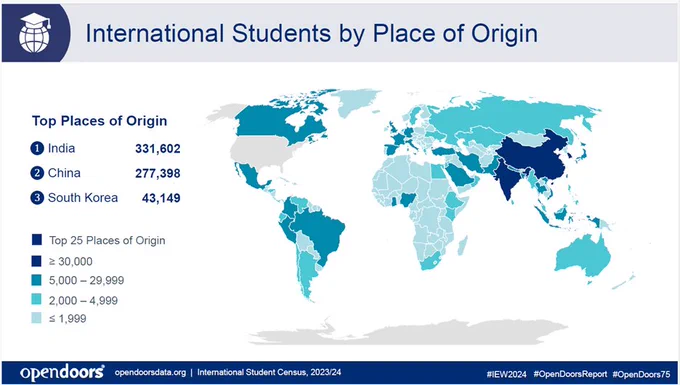Click the Top 25 Places of Origin legend text

pos(107,240)
